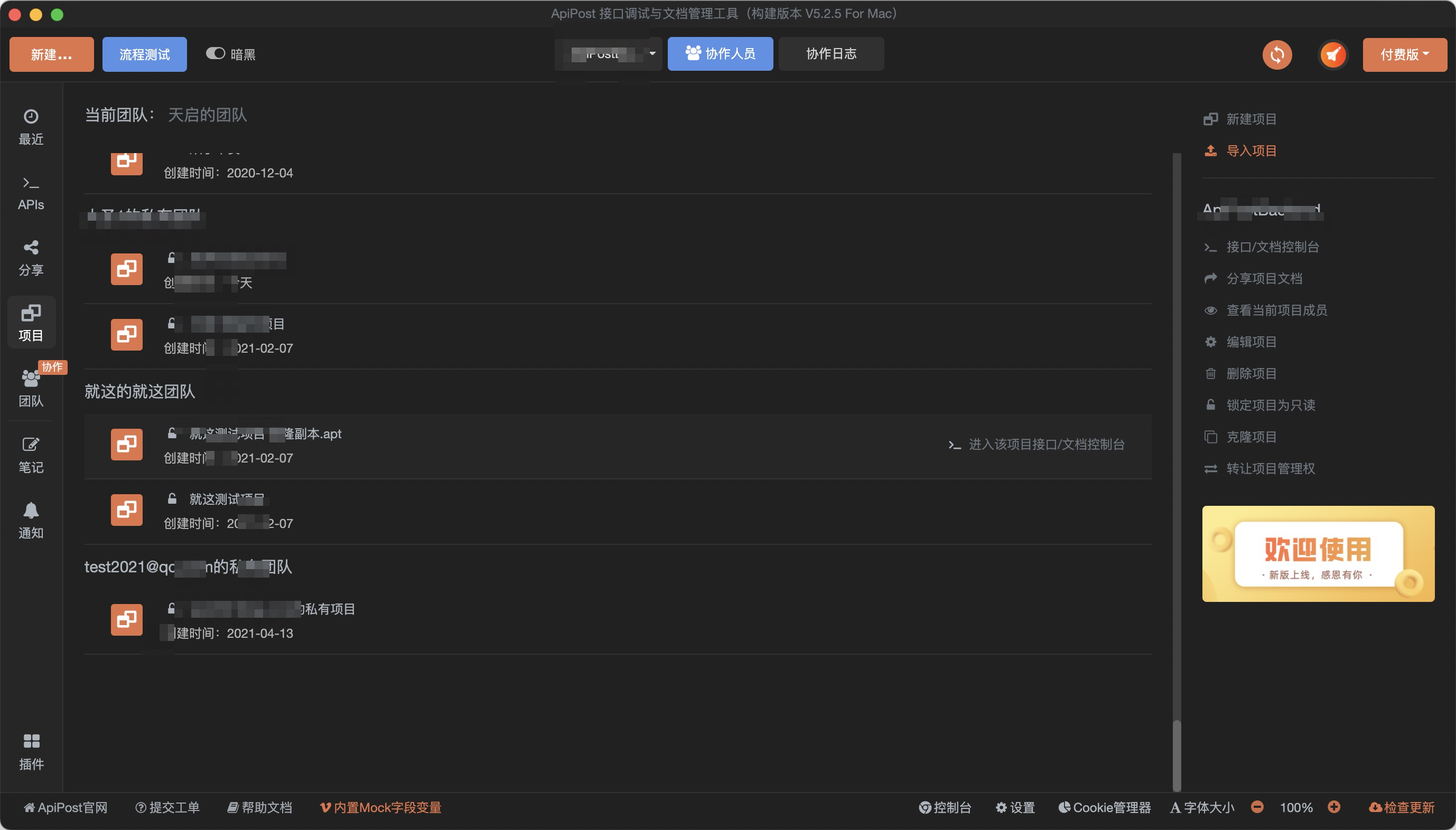This screenshot has height=830, width=1456.
Task: Click project icon of 克隆副本.apt project
Action: click(127, 444)
